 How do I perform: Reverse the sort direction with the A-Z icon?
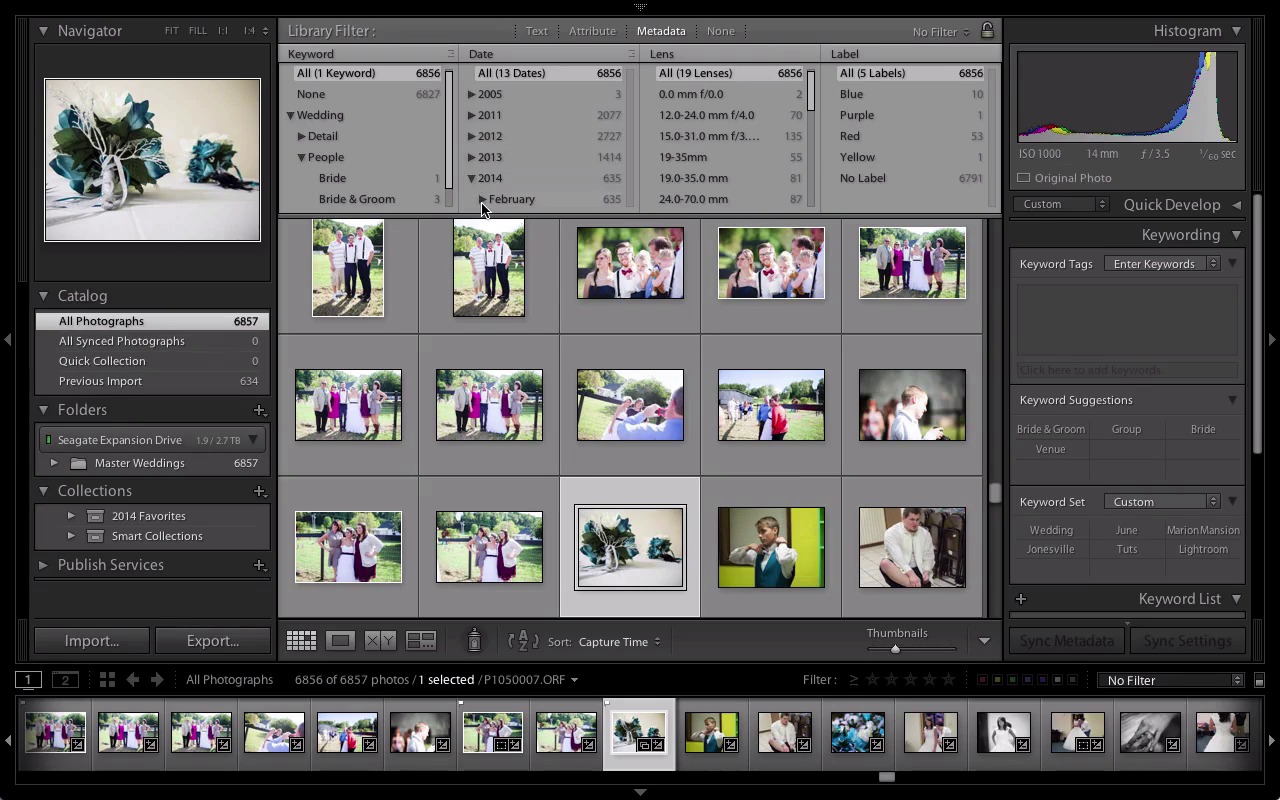(x=523, y=641)
